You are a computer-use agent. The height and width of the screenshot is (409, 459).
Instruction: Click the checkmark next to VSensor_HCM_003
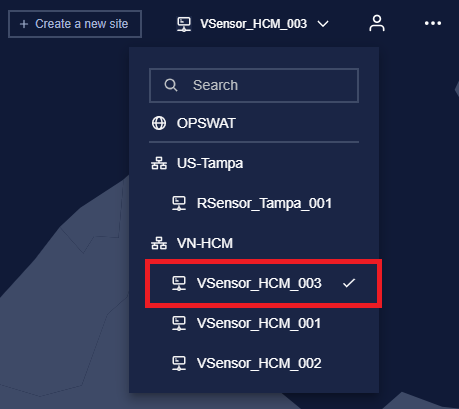pyautogui.click(x=349, y=283)
